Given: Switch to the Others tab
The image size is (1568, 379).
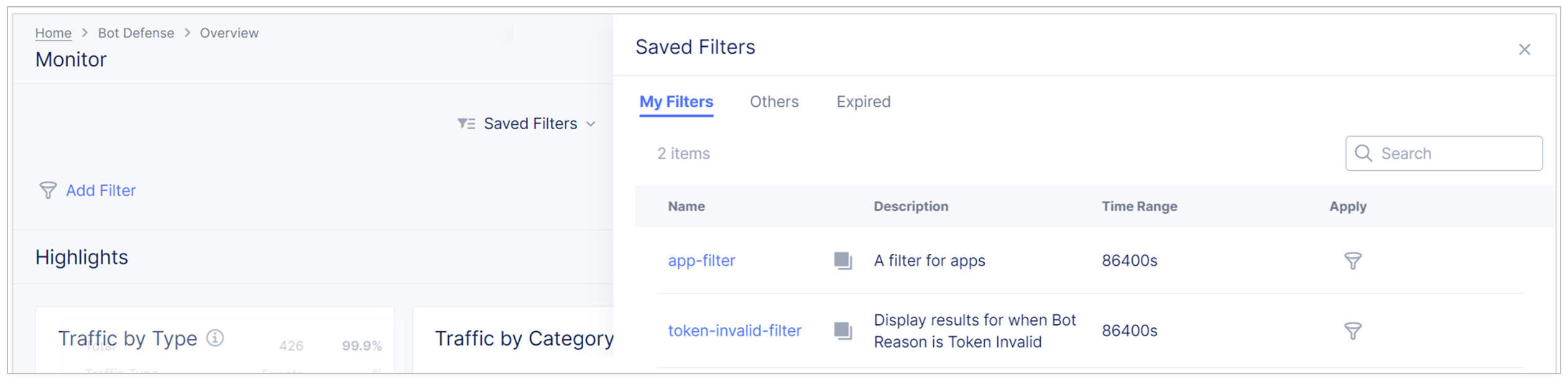Looking at the screenshot, I should click(x=774, y=101).
